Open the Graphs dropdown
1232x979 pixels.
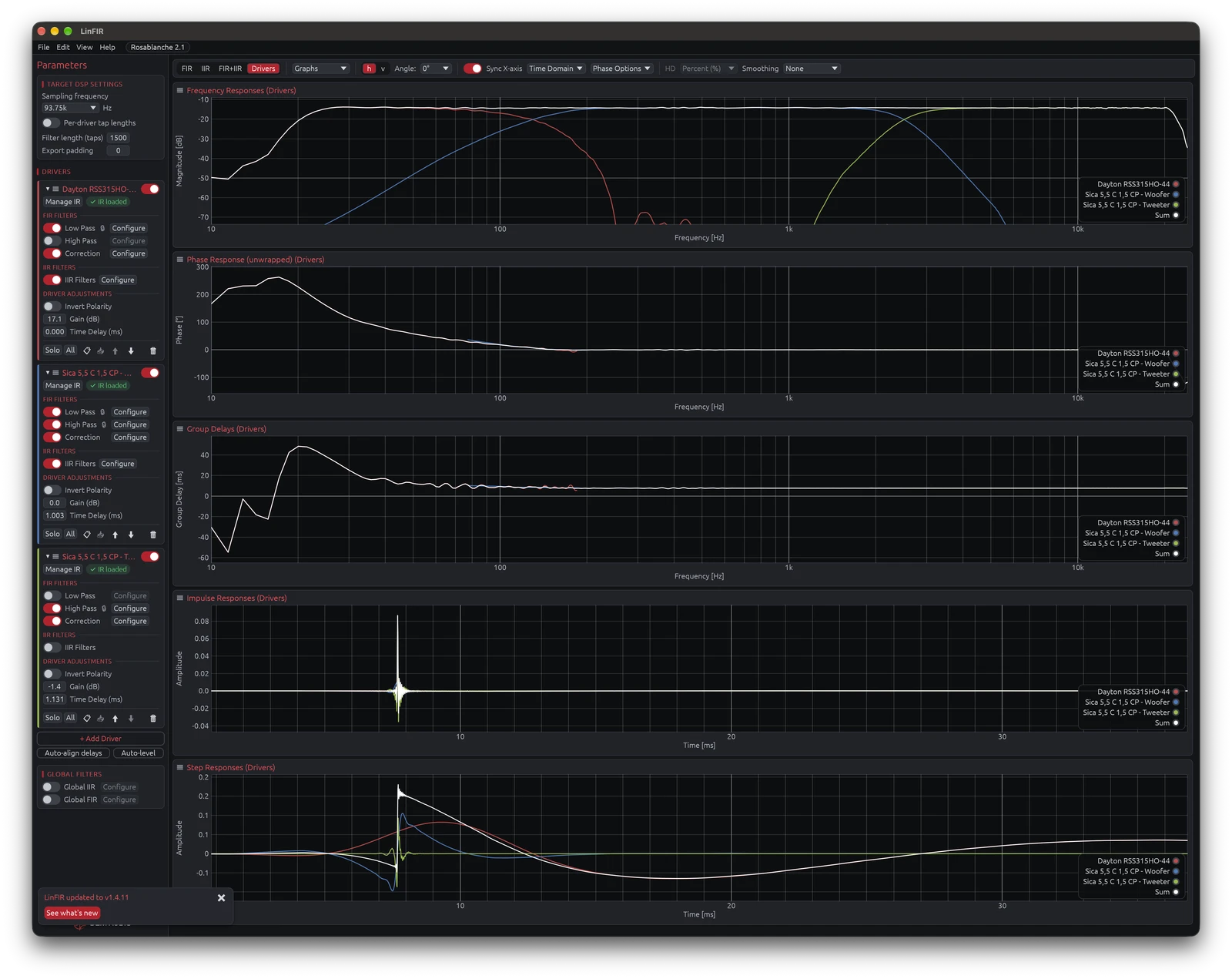(320, 69)
